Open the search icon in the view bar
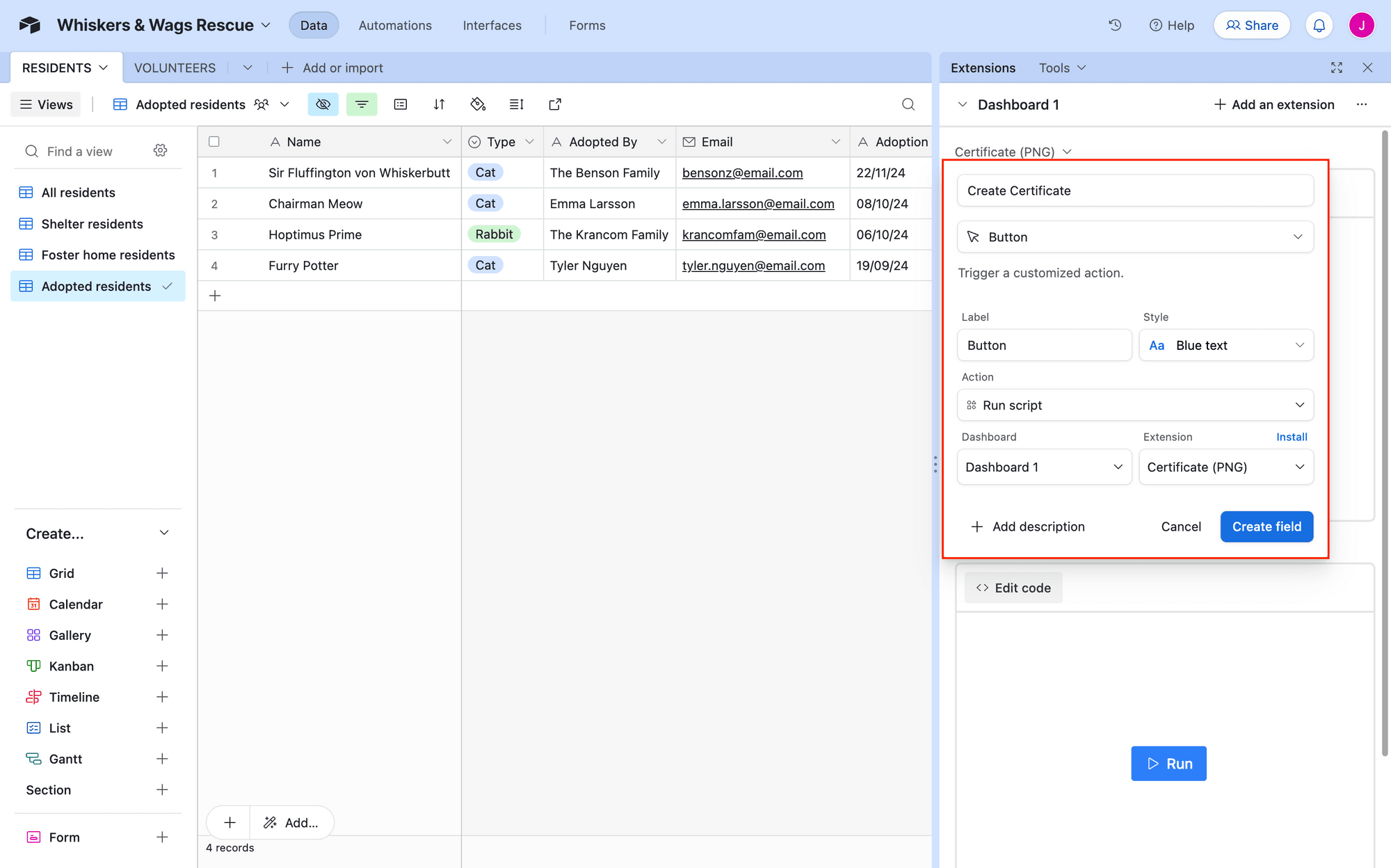This screenshot has height=868, width=1391. (908, 104)
